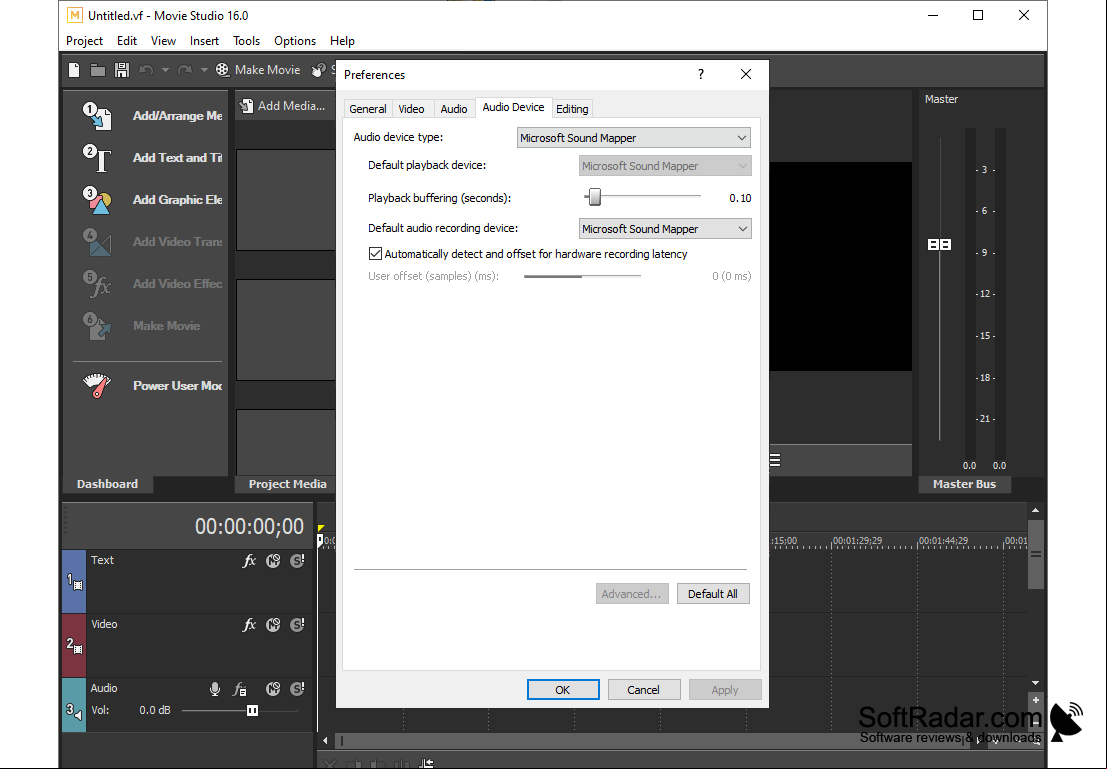Cancel the Preferences dialog
Screen dimensions: 1107x769
pos(644,690)
